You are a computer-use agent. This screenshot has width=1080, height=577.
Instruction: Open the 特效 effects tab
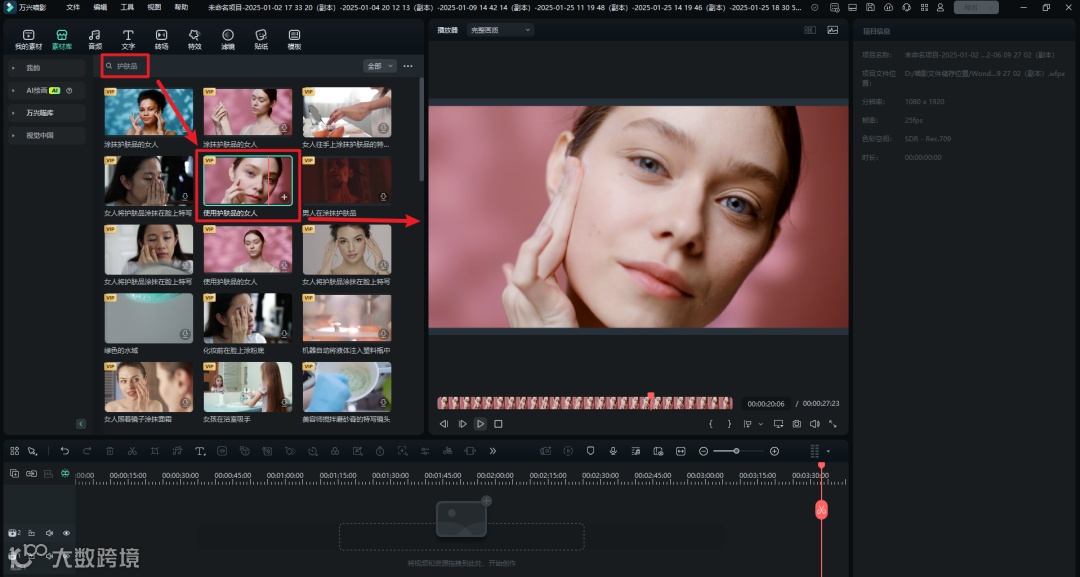tap(194, 40)
